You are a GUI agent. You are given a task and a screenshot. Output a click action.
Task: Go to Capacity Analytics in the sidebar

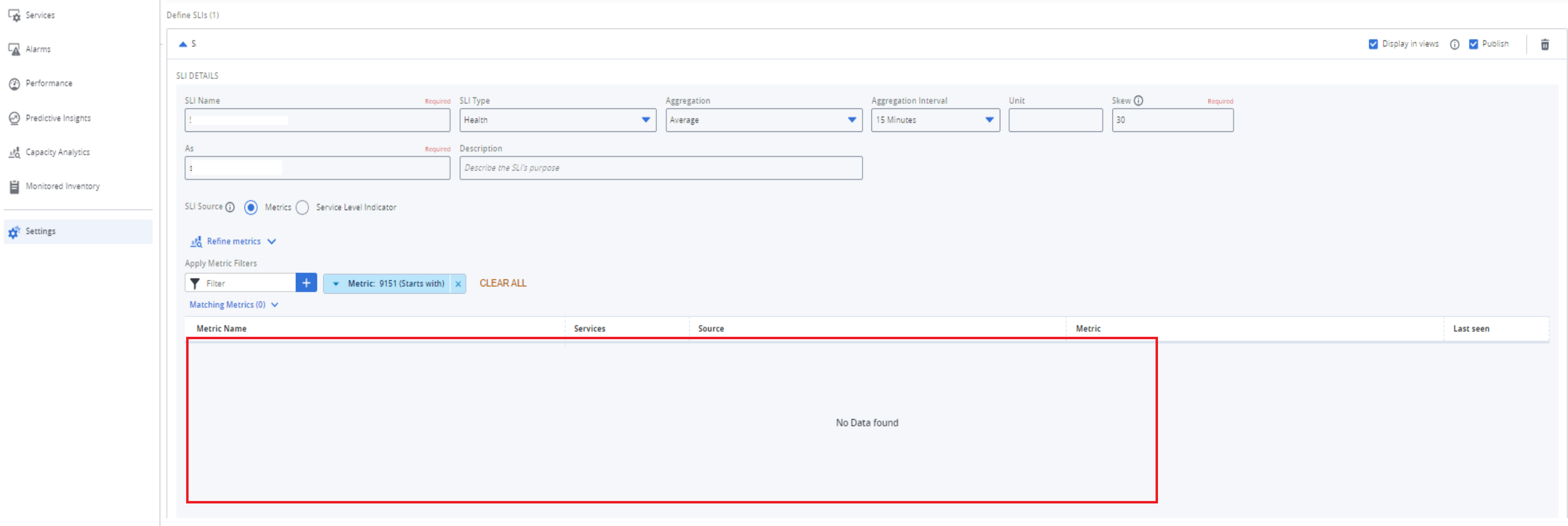click(57, 152)
